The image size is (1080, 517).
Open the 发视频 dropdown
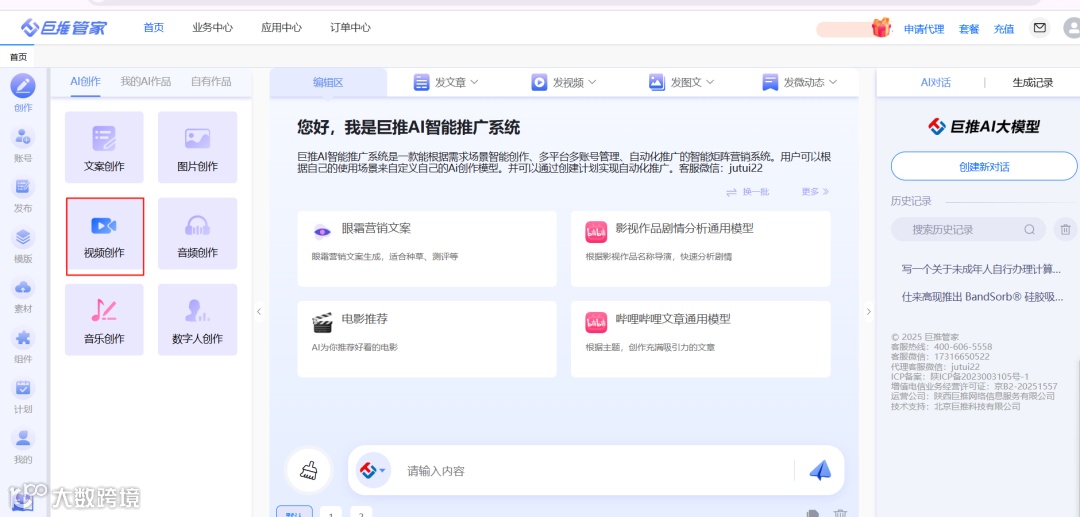click(x=563, y=83)
